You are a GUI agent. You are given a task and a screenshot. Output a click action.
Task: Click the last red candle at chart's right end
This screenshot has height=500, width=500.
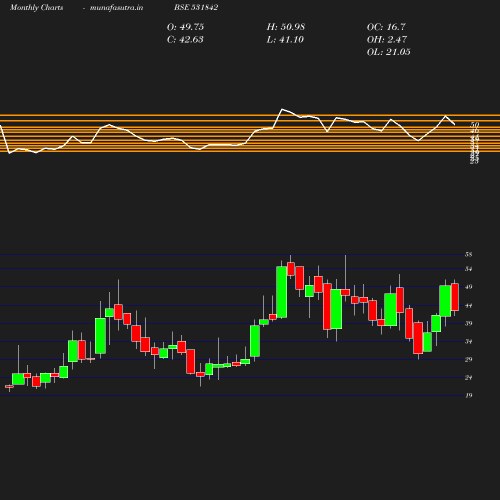coord(455,297)
